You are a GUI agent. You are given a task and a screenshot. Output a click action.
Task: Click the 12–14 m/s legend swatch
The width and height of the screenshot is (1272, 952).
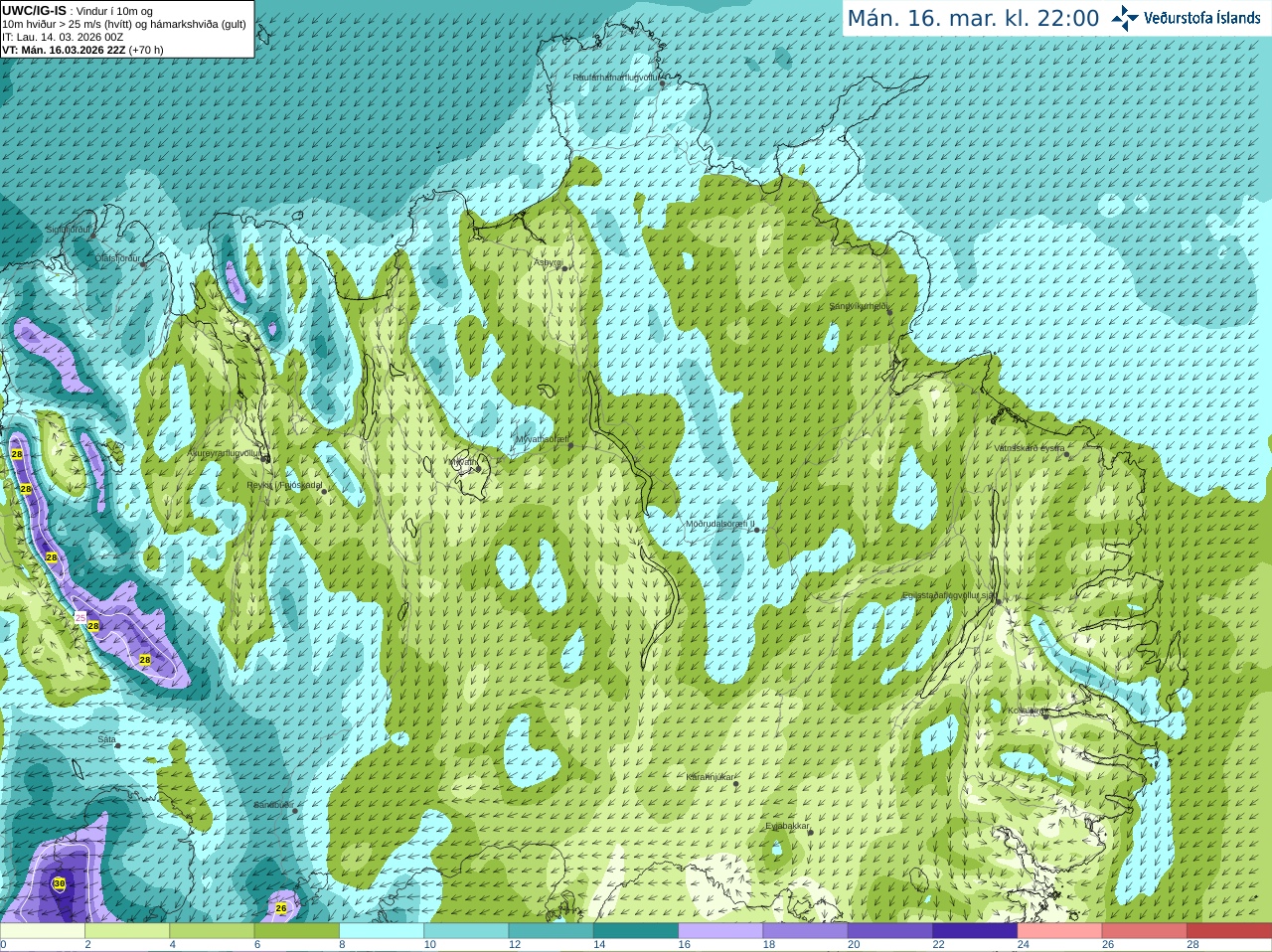552,931
